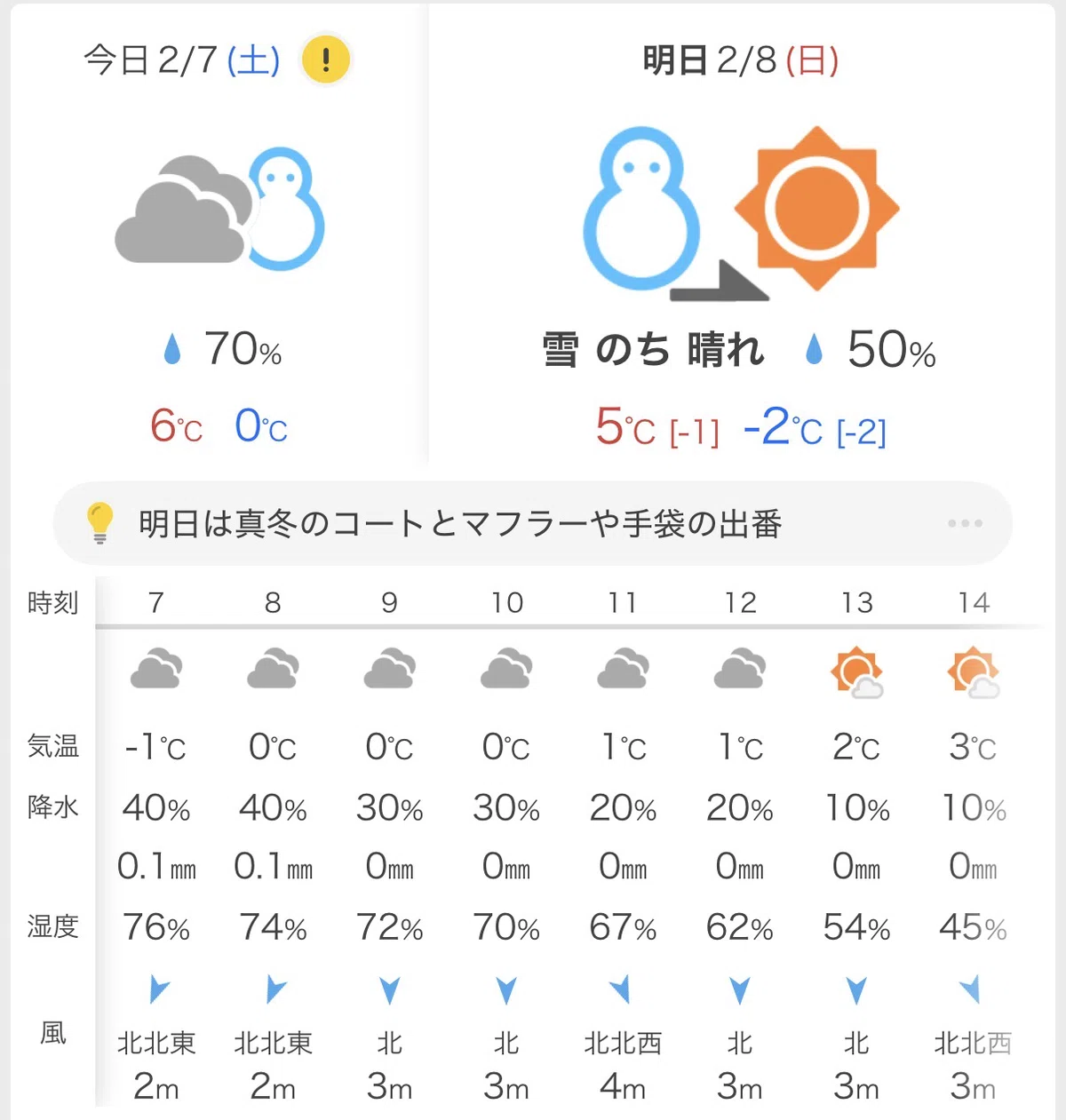Image resolution: width=1066 pixels, height=1120 pixels.
Task: Open the 明日は真冬のコート advice banner
Action: 533,523
